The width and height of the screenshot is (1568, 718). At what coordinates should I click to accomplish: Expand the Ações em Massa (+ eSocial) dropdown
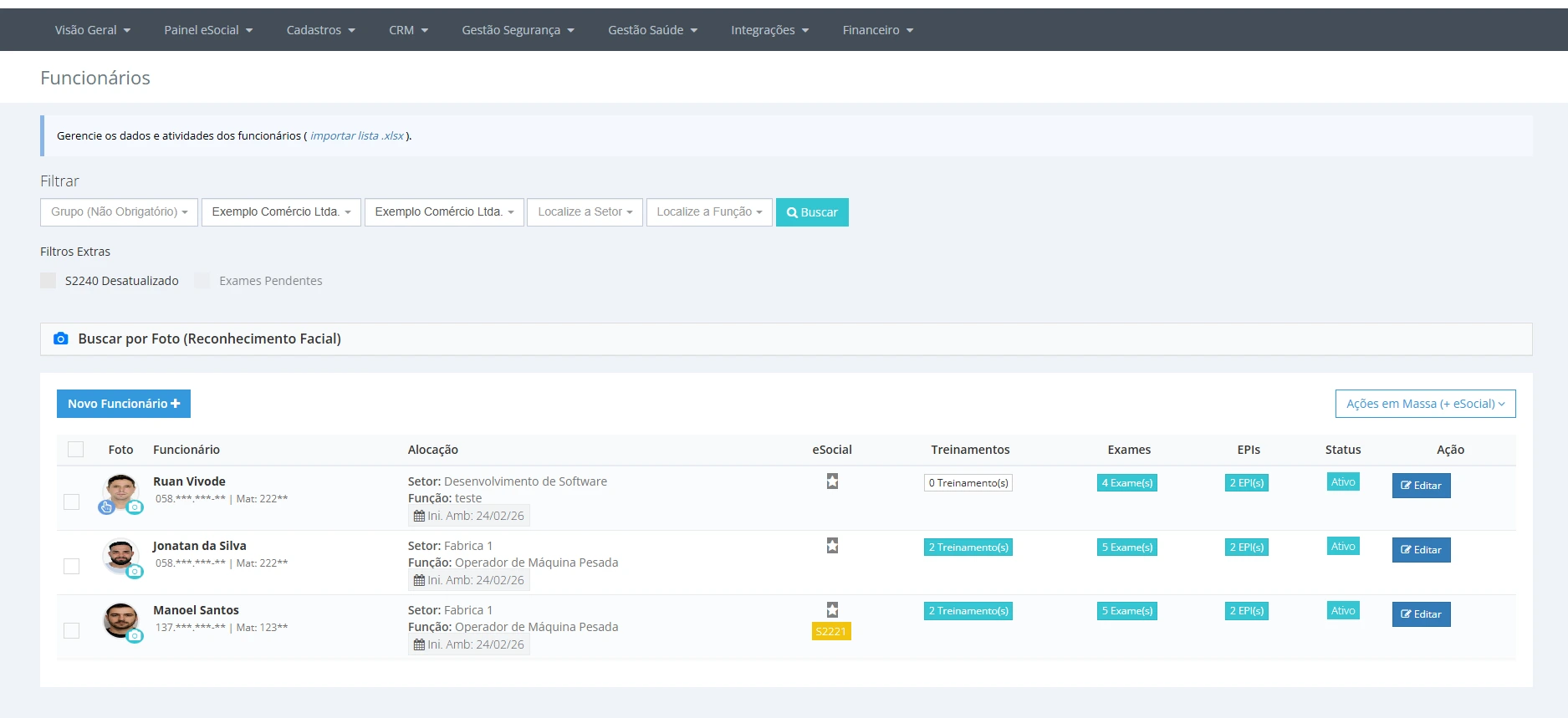pos(1426,404)
